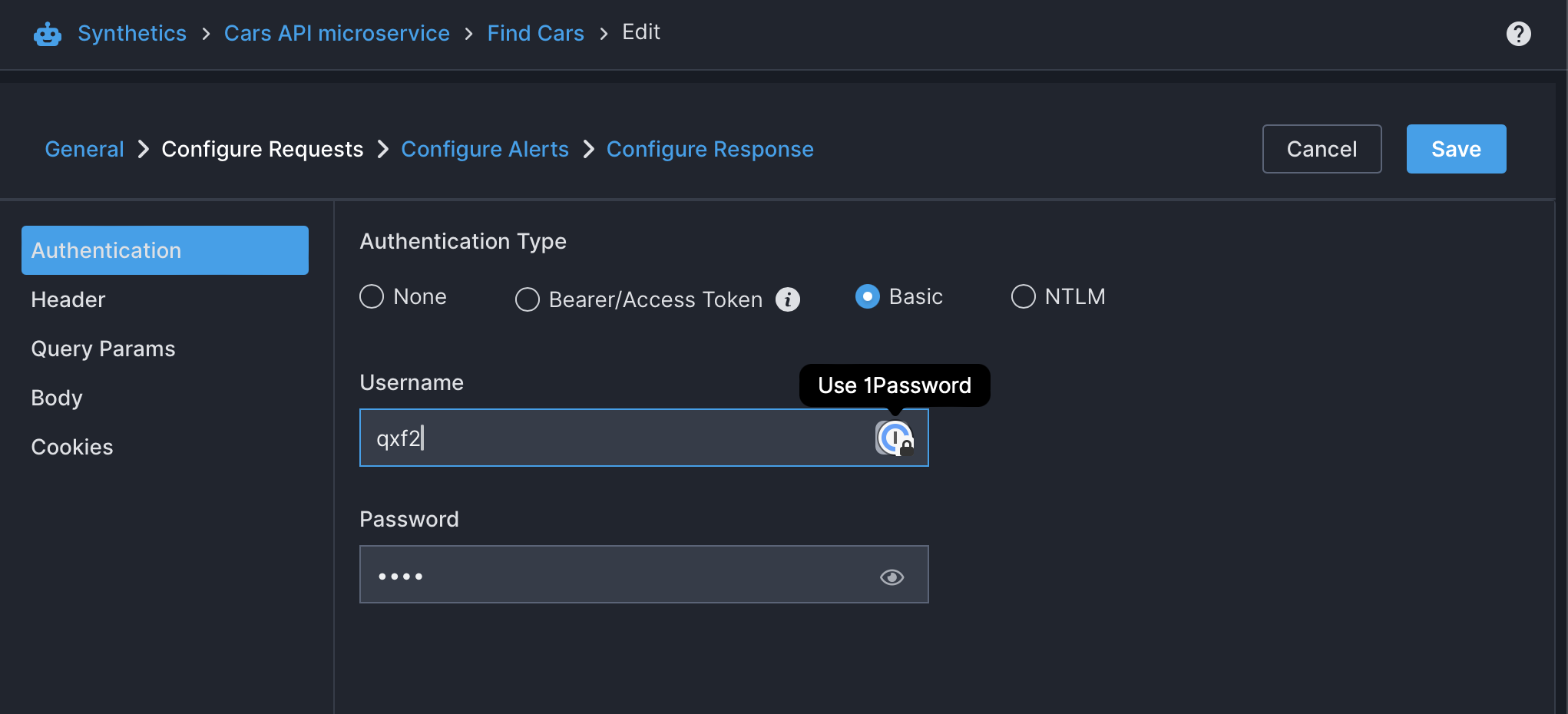Select the None authentication radio button
The image size is (1568, 714).
372,297
